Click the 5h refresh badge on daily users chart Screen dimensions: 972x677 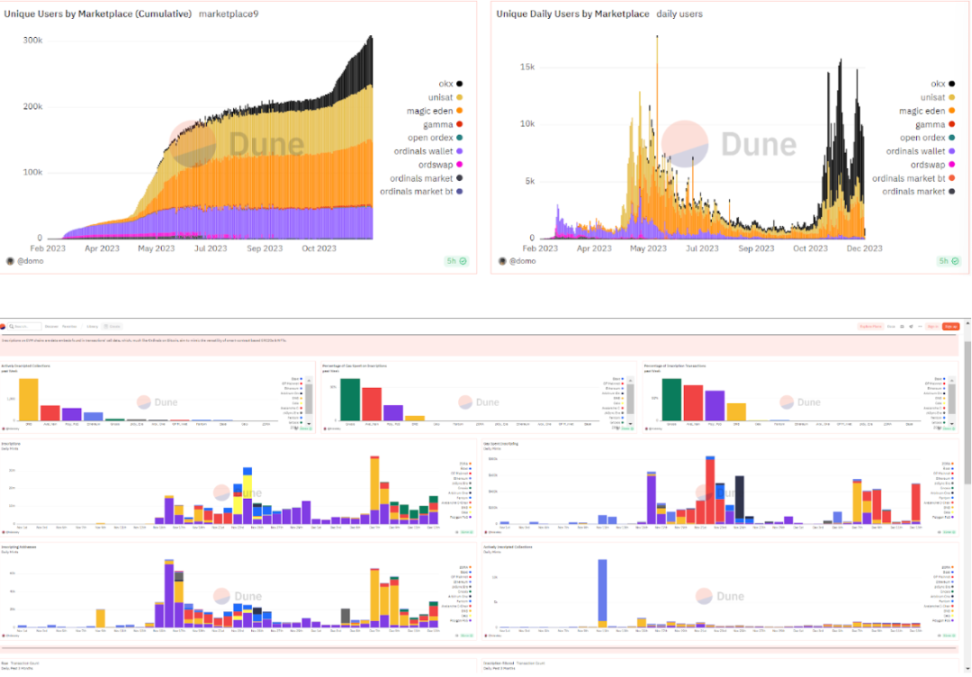[949, 261]
